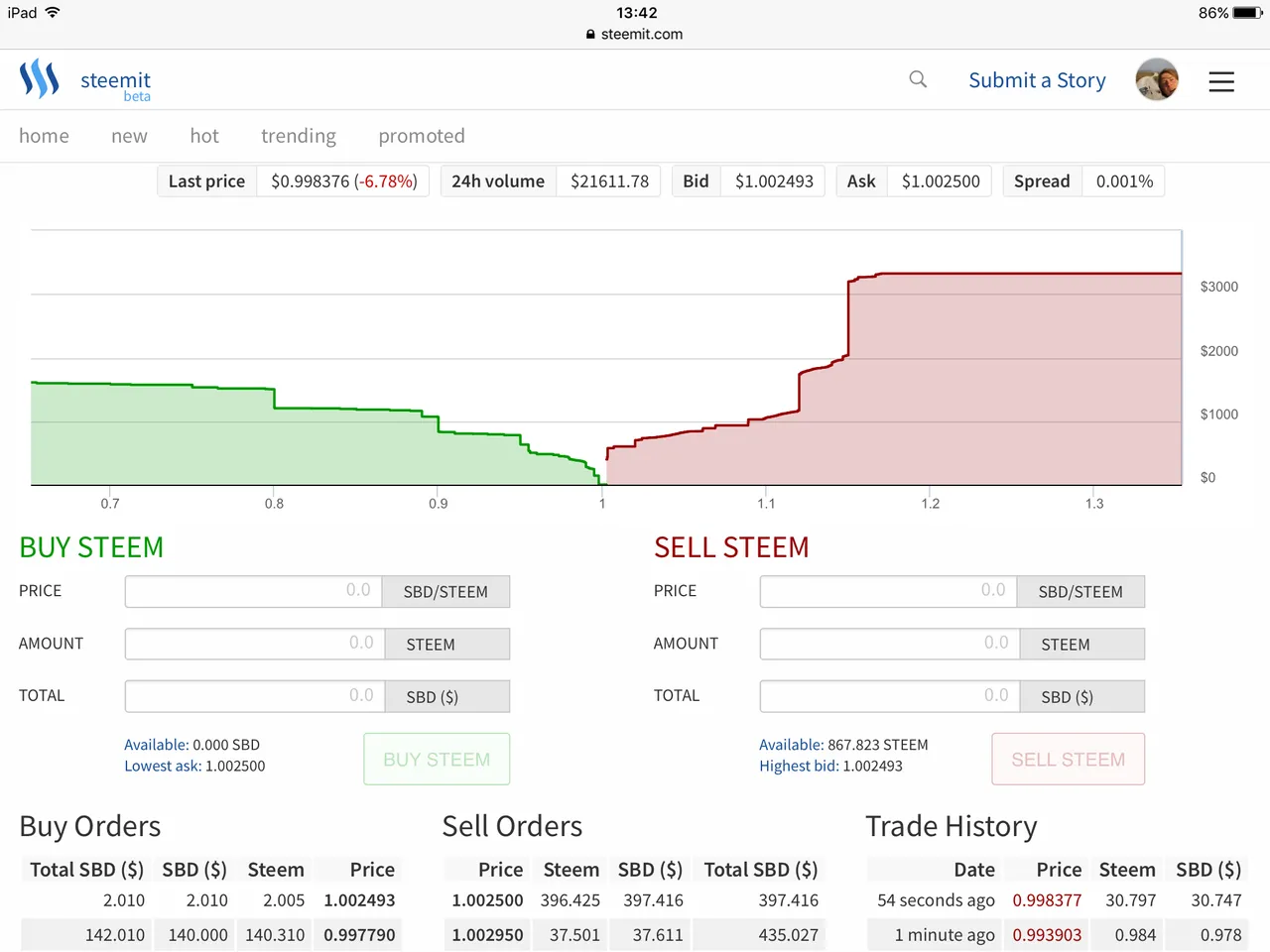The image size is (1270, 952).
Task: Click the Buy Steem AMOUNT input field
Action: point(254,644)
